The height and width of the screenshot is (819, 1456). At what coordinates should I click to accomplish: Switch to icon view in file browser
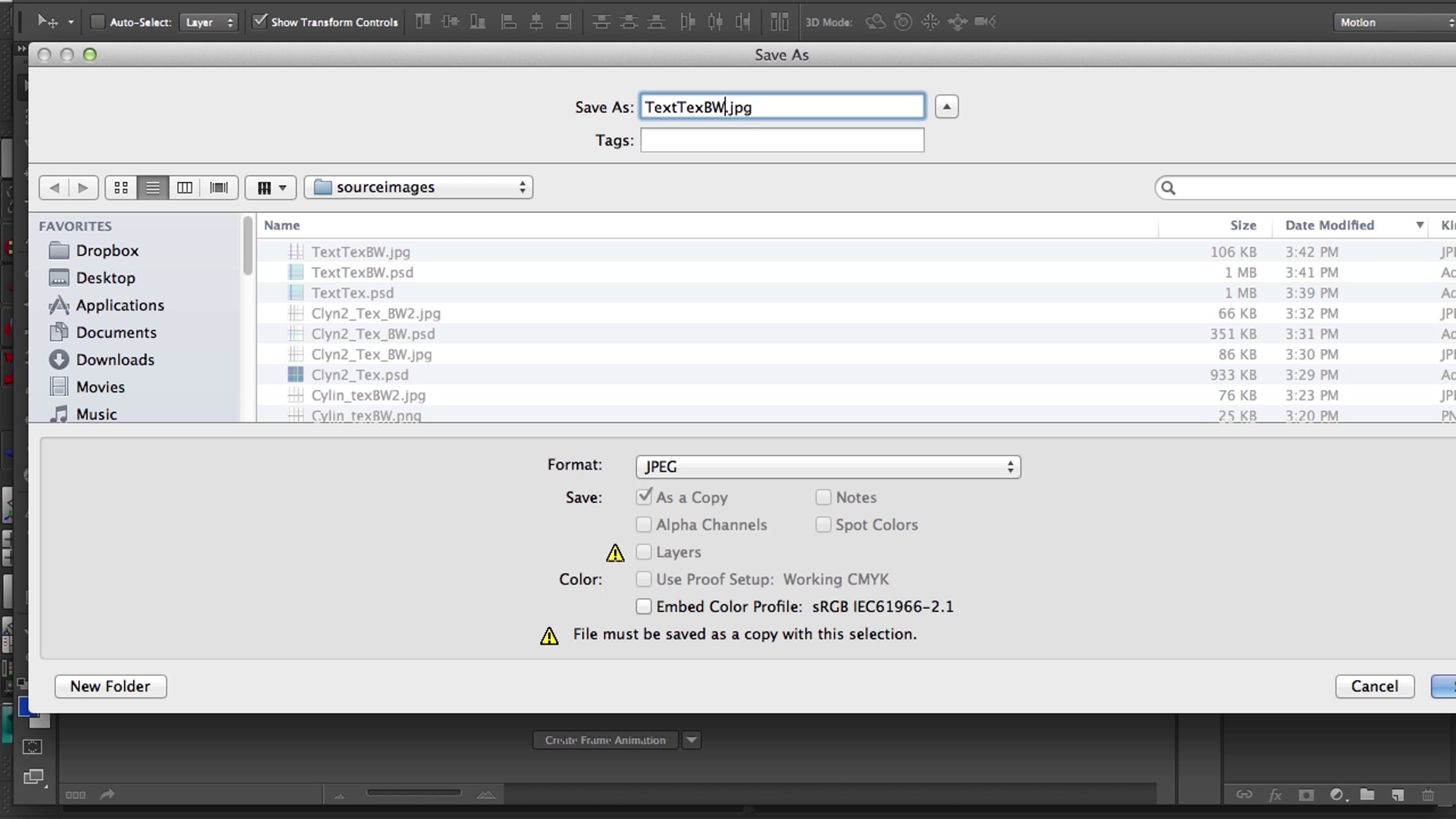tap(121, 187)
